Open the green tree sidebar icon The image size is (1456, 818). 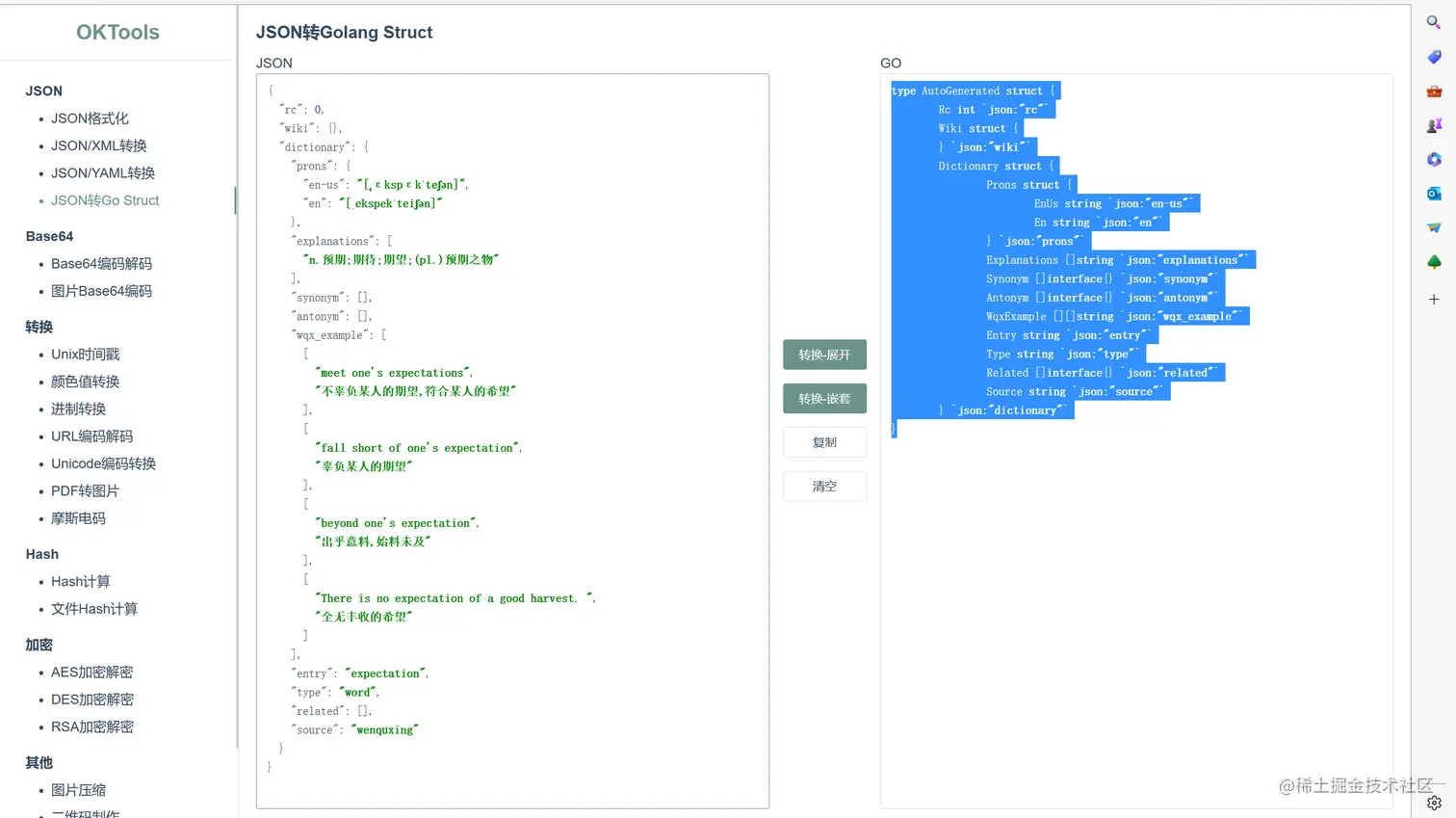point(1434,262)
